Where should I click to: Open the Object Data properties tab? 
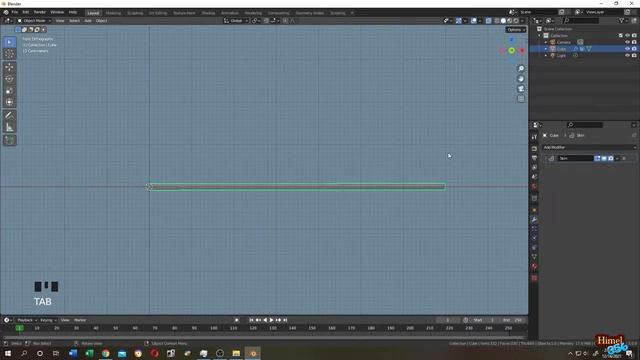tap(534, 257)
